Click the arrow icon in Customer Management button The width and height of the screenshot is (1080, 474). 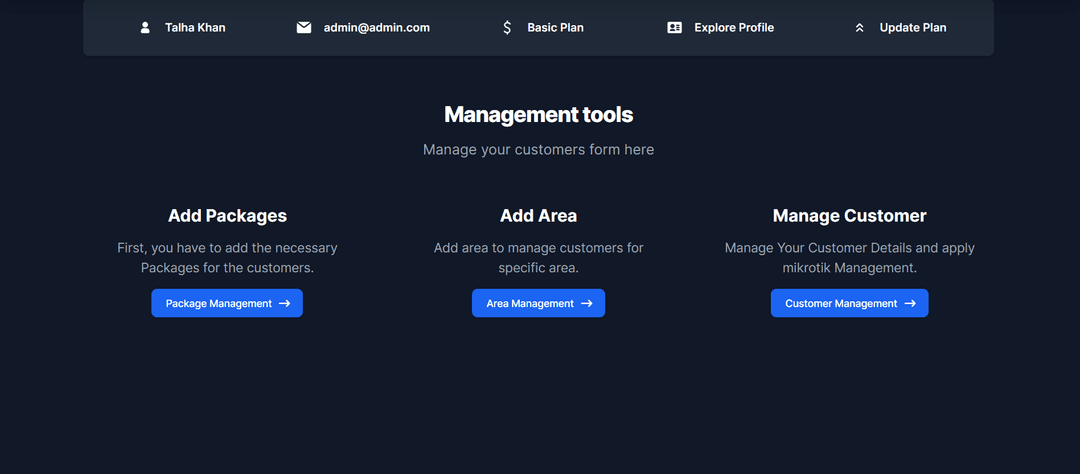(910, 303)
